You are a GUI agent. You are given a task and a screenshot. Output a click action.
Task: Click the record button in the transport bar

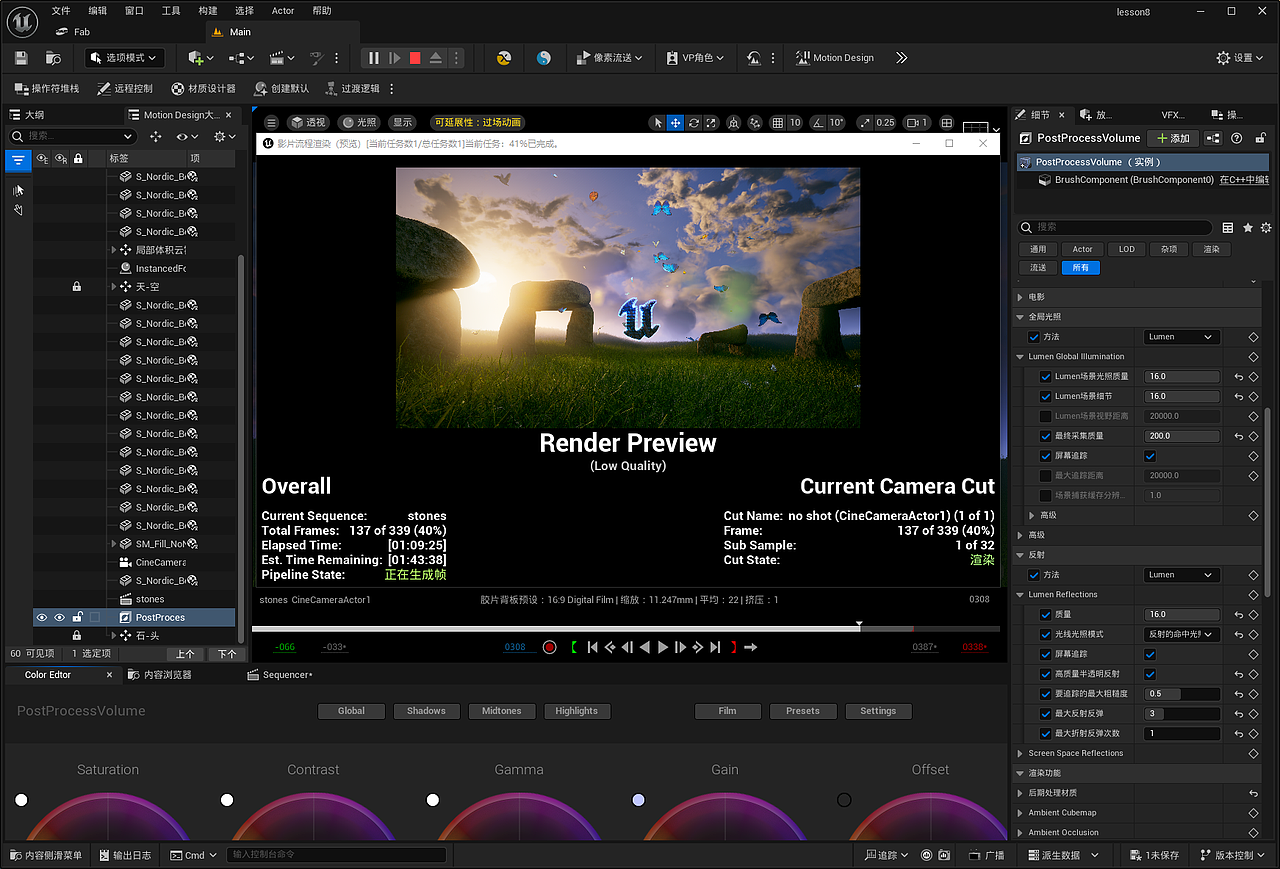tap(549, 647)
